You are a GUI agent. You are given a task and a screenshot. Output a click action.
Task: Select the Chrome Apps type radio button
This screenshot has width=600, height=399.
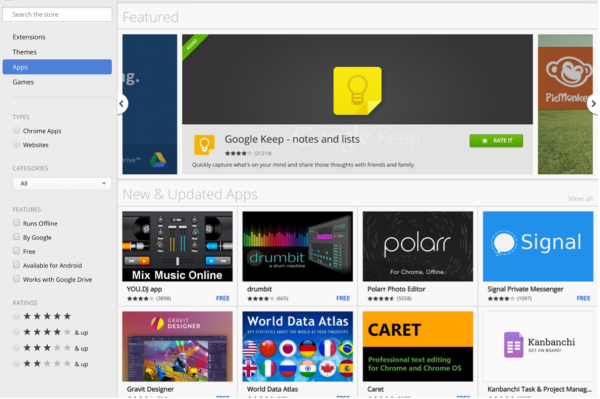click(x=16, y=130)
